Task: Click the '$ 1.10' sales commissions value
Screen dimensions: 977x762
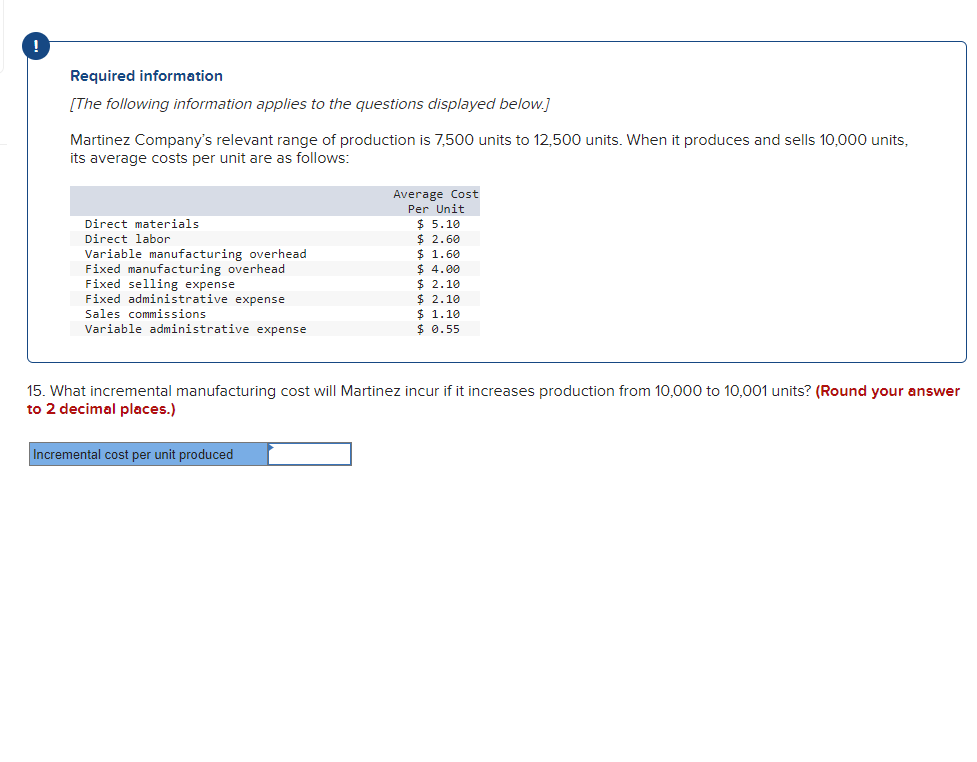Action: (439, 314)
